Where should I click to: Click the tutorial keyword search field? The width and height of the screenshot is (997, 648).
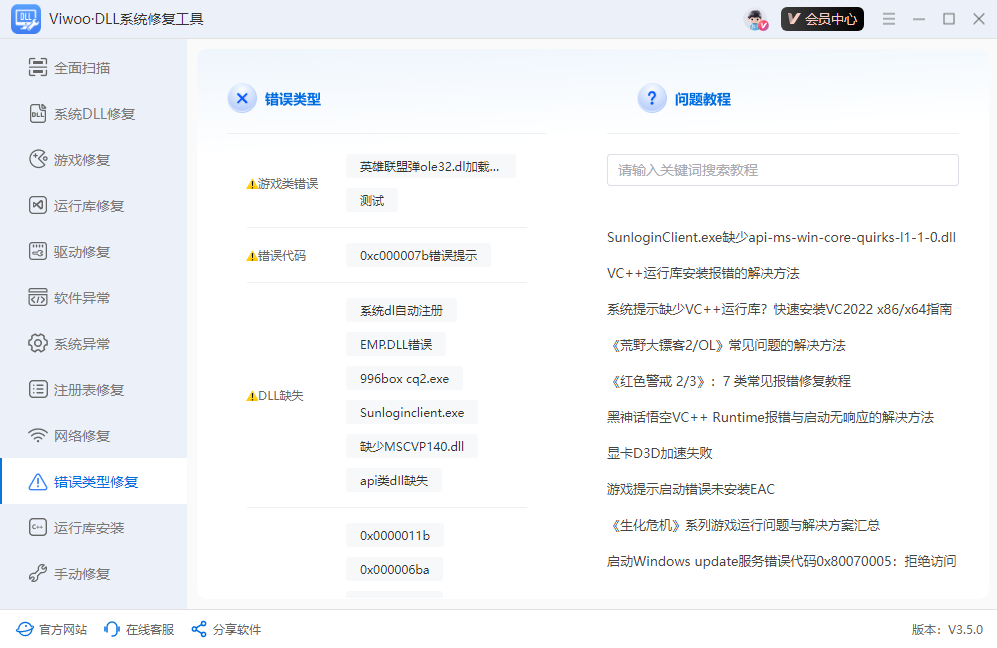783,170
